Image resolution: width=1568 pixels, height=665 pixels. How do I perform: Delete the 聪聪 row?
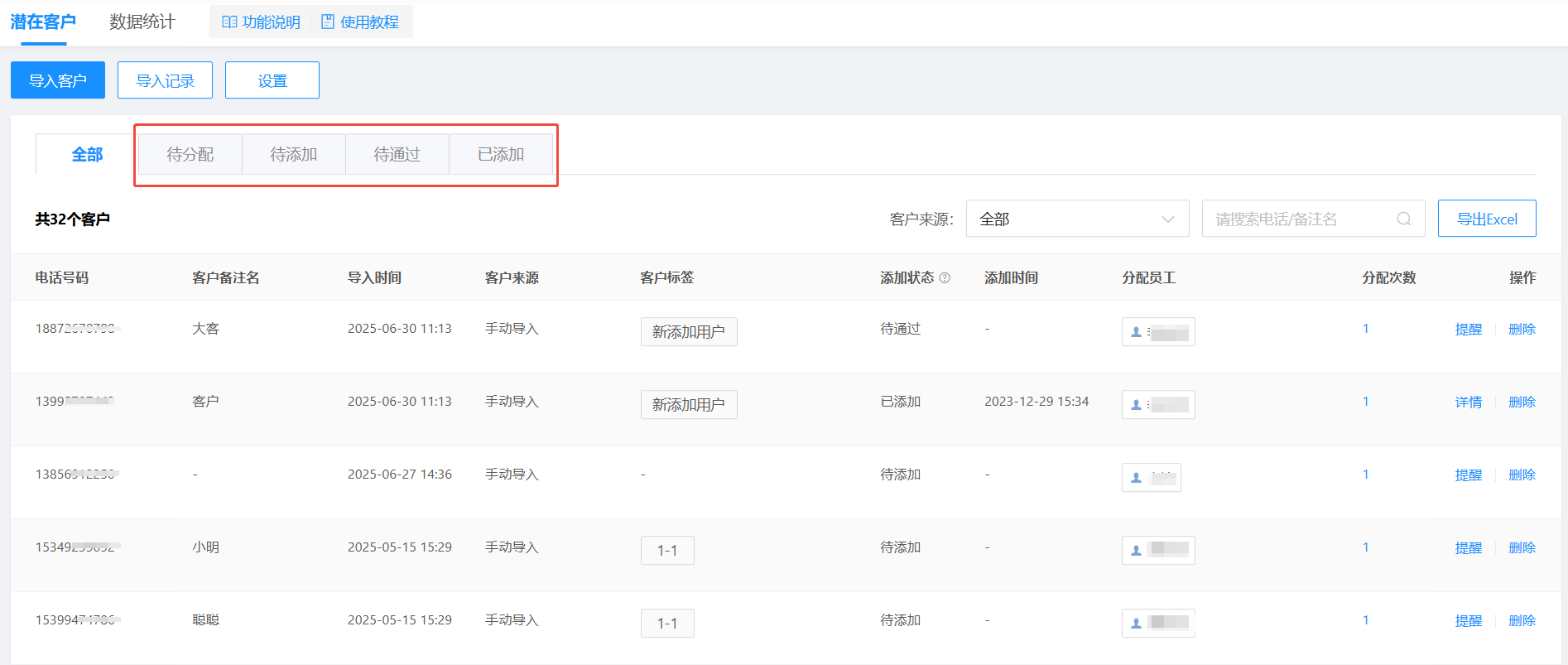(1522, 621)
